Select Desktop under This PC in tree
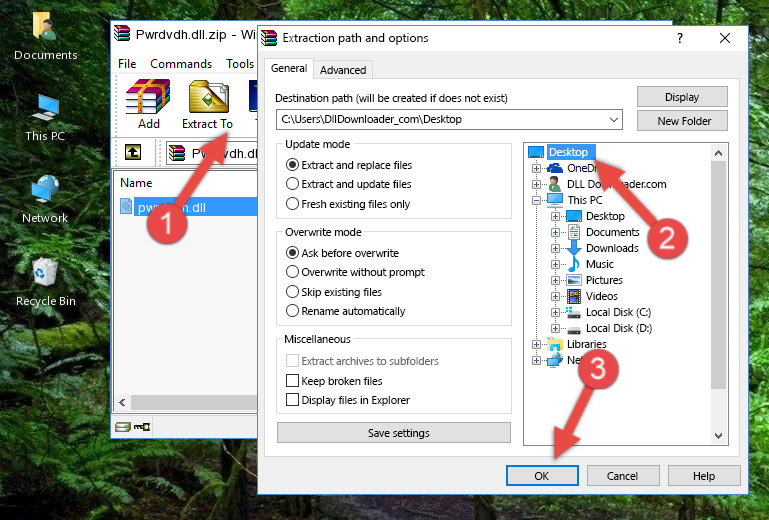The width and height of the screenshot is (769, 520). 605,216
